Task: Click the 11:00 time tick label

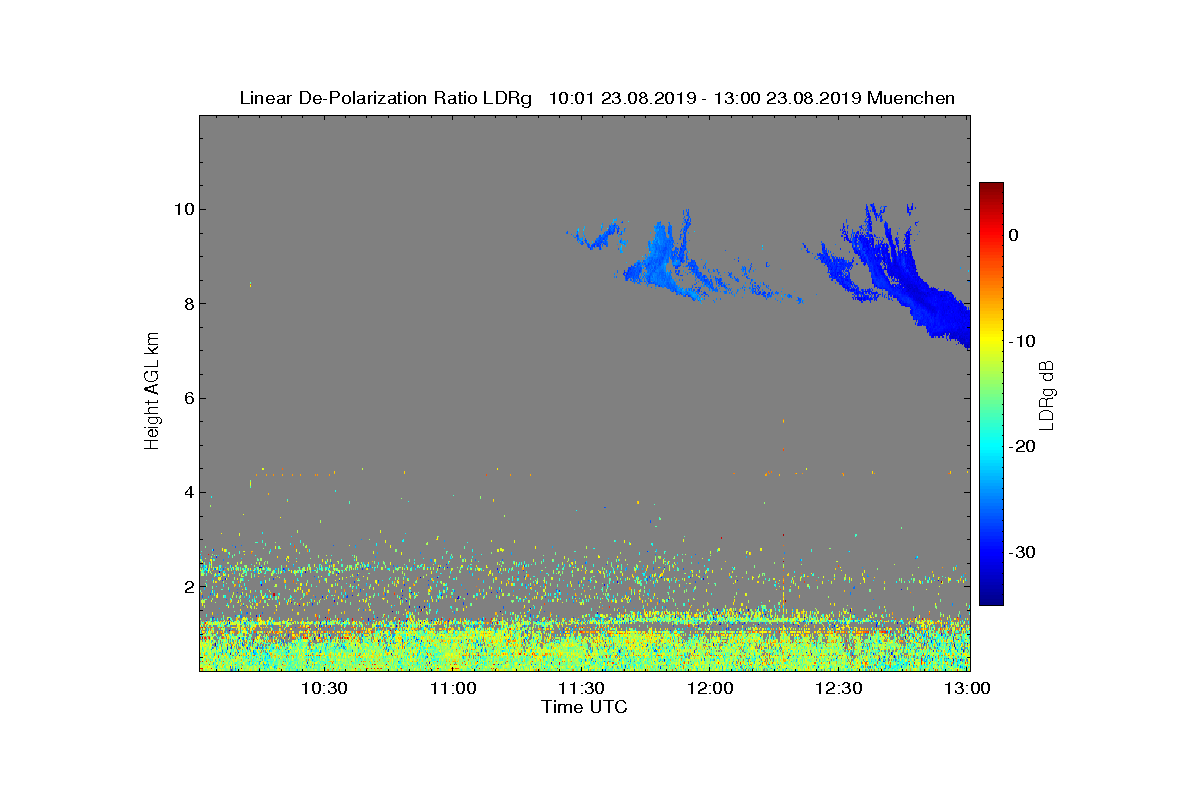Action: [453, 689]
